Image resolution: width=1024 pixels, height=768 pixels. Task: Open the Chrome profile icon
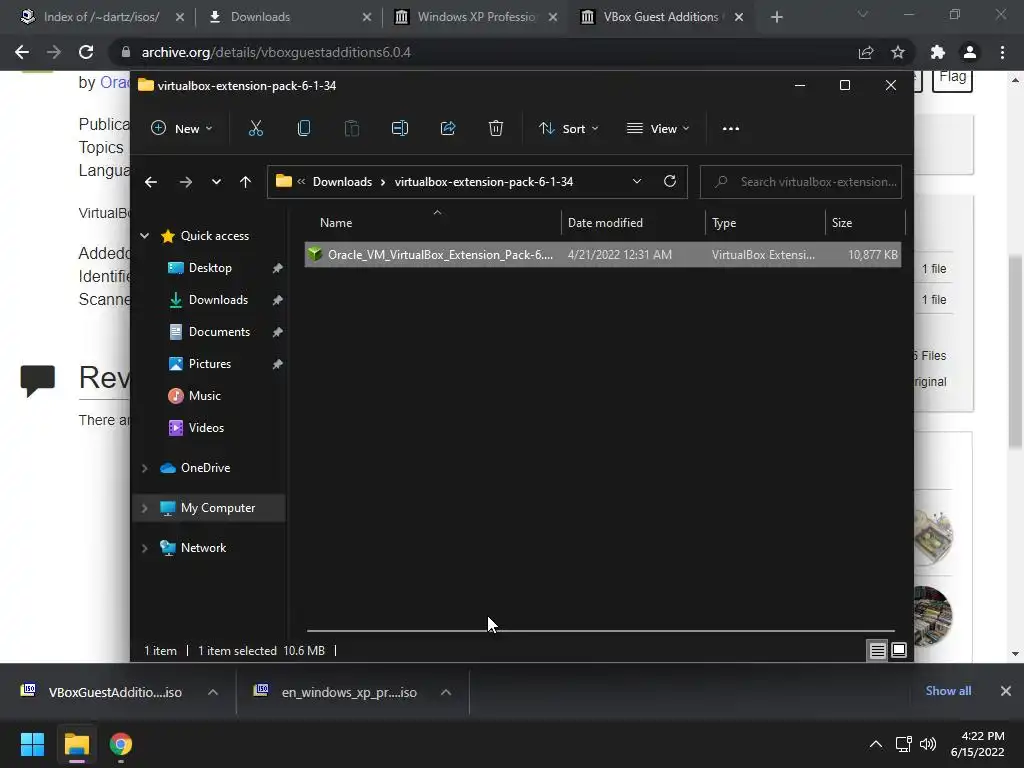(x=970, y=52)
